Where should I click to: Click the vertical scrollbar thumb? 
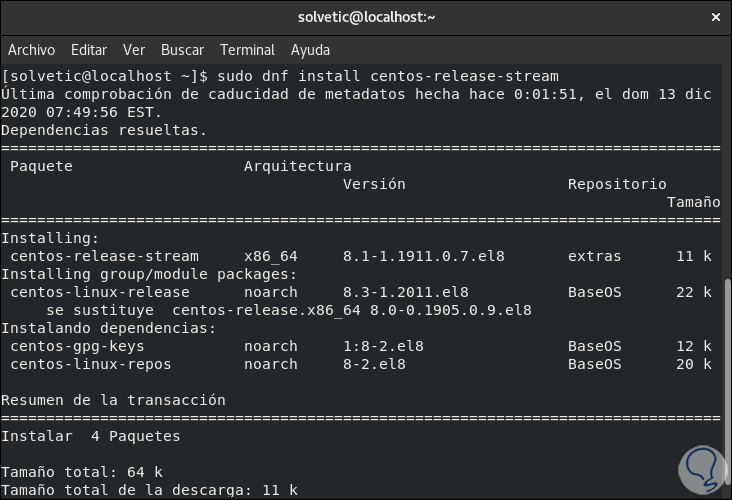[726, 390]
